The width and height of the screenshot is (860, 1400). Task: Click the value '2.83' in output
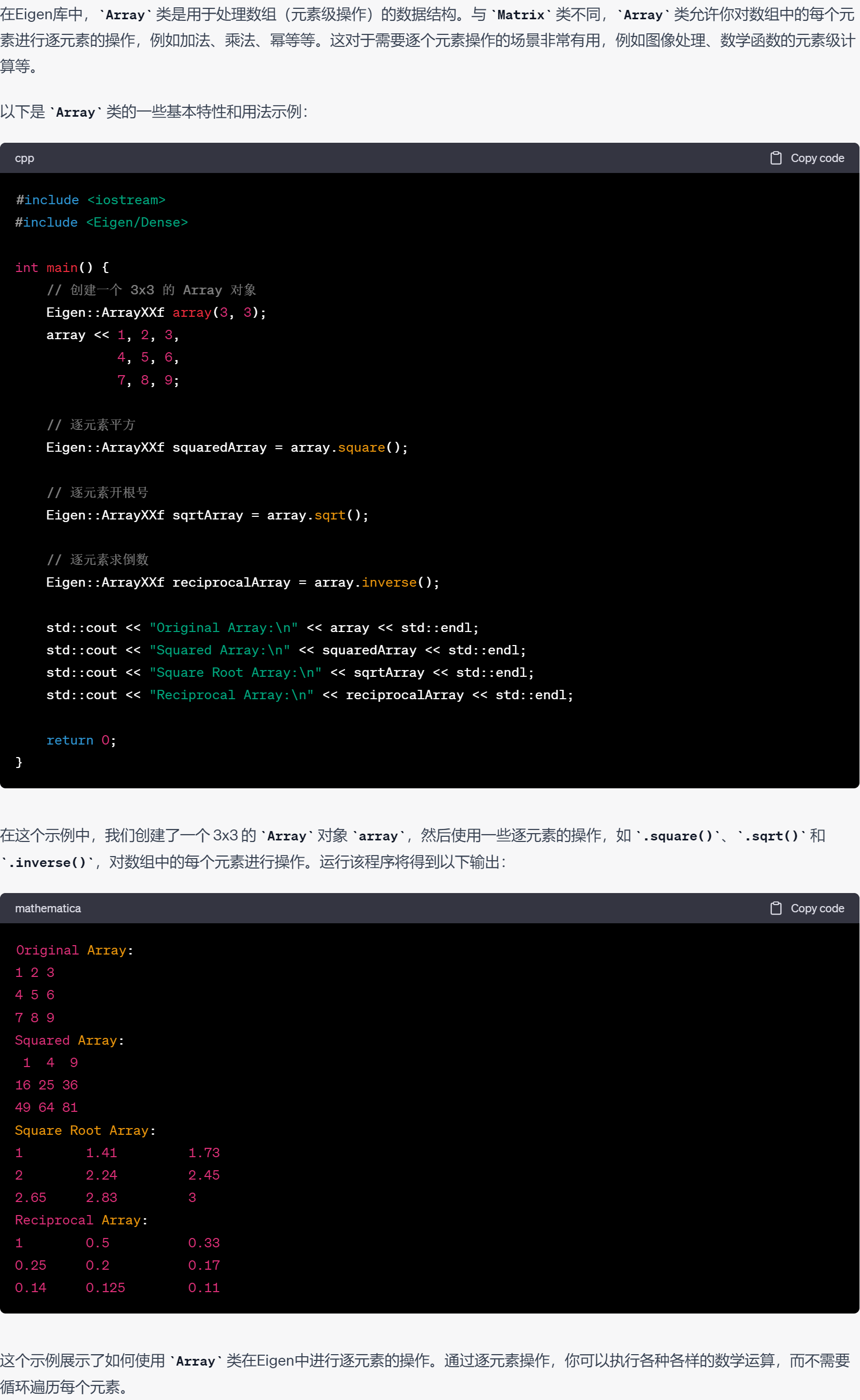click(x=101, y=1198)
